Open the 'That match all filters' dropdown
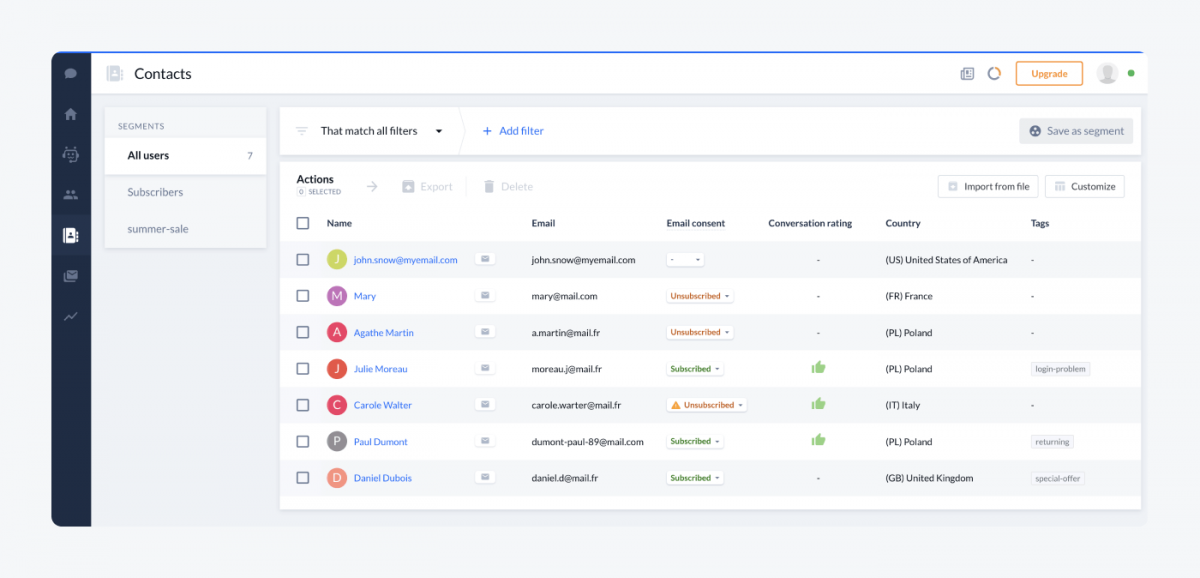 [381, 131]
